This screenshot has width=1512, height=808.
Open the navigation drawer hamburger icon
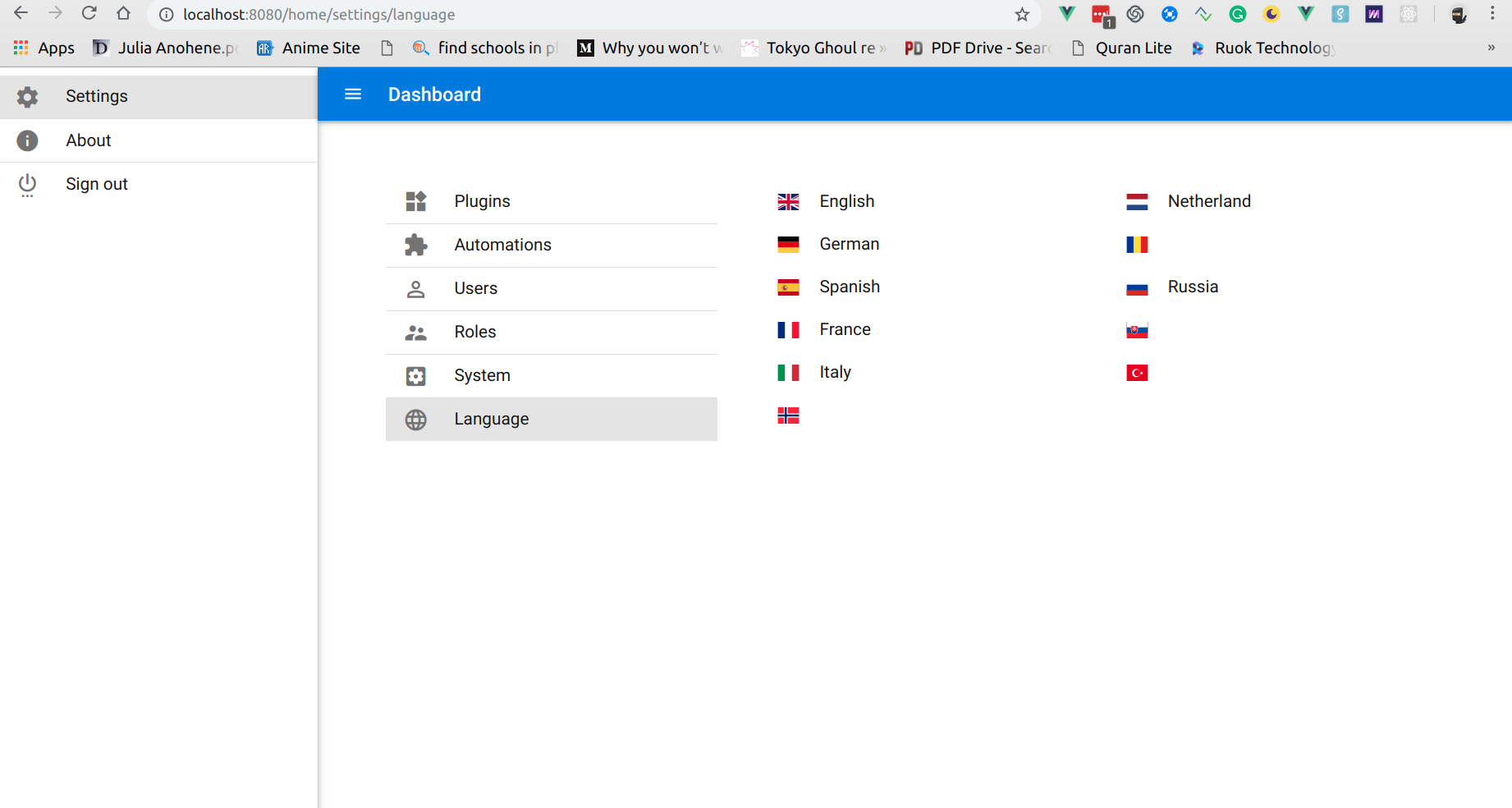pyautogui.click(x=353, y=94)
